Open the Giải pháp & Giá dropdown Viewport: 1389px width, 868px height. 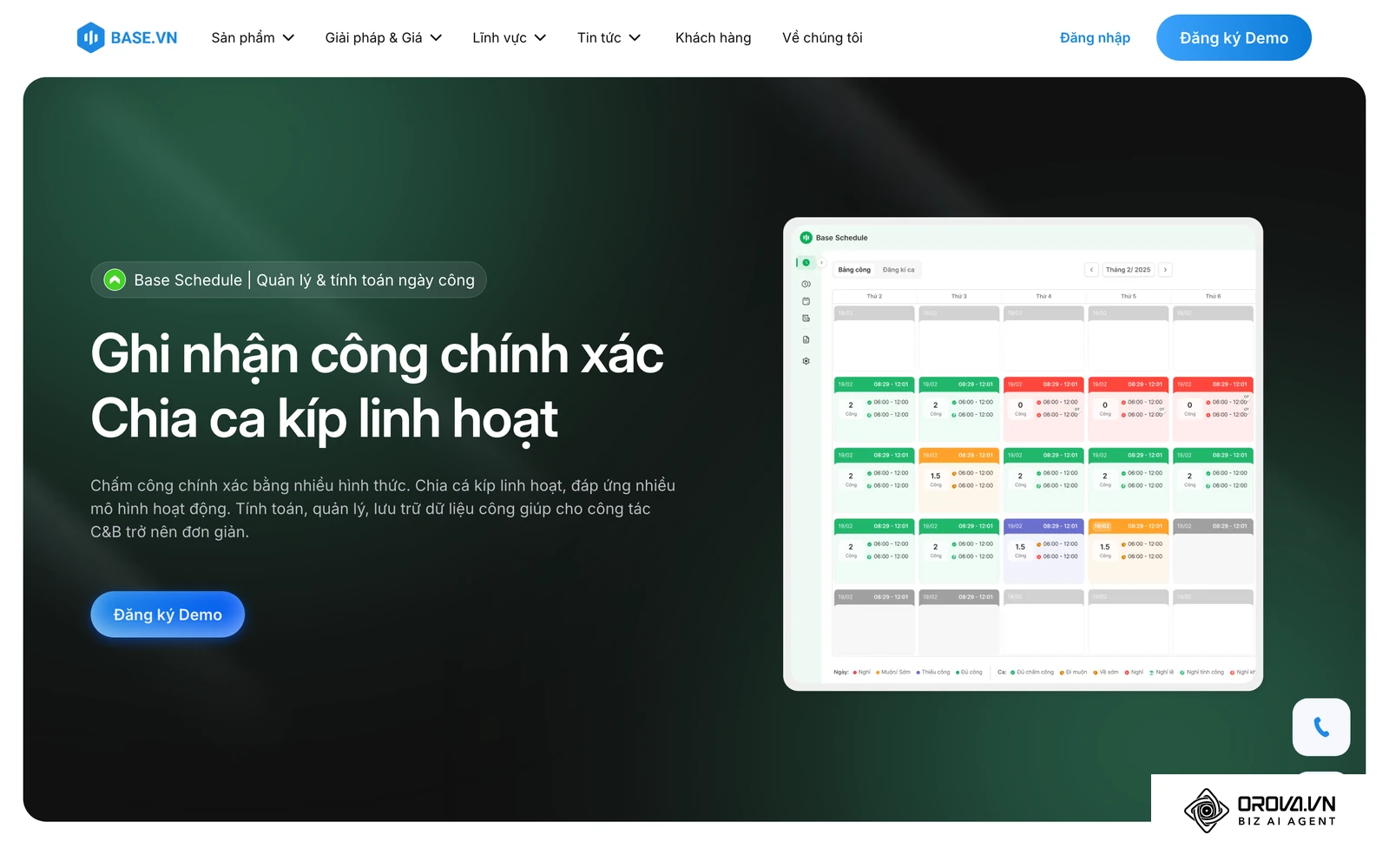pos(384,37)
